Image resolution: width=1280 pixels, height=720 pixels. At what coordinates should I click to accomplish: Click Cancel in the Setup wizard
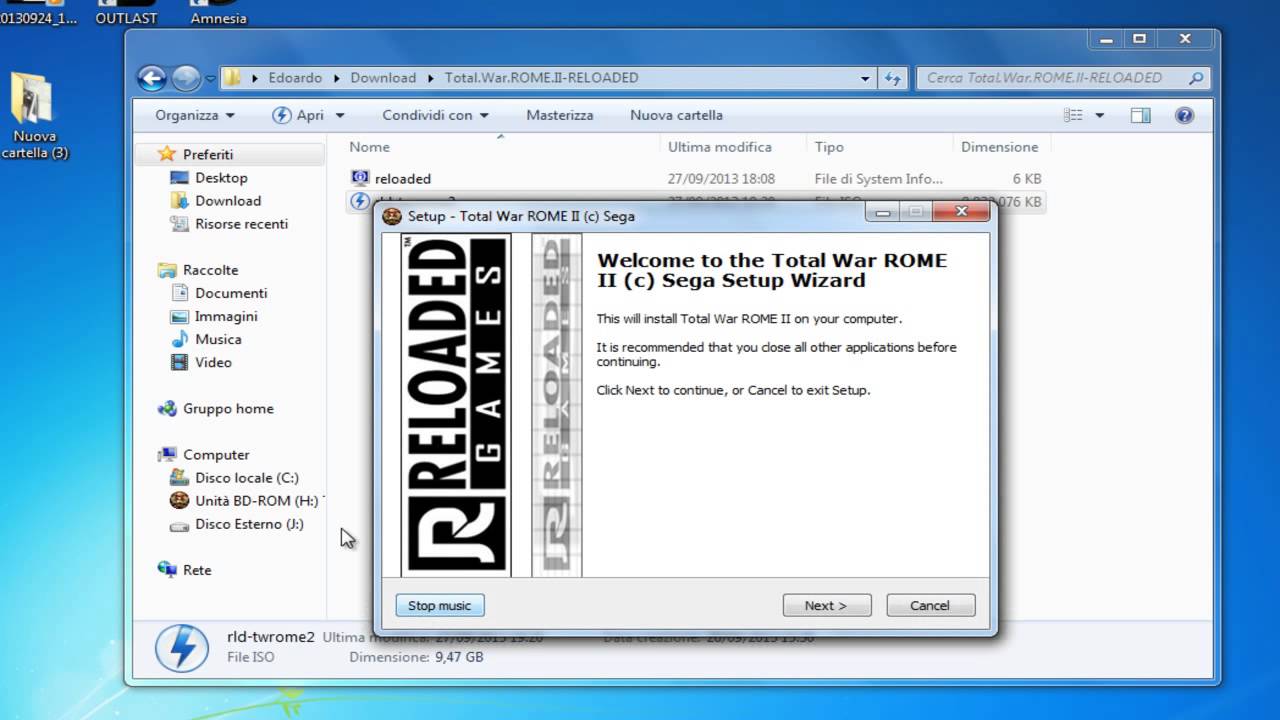(930, 605)
